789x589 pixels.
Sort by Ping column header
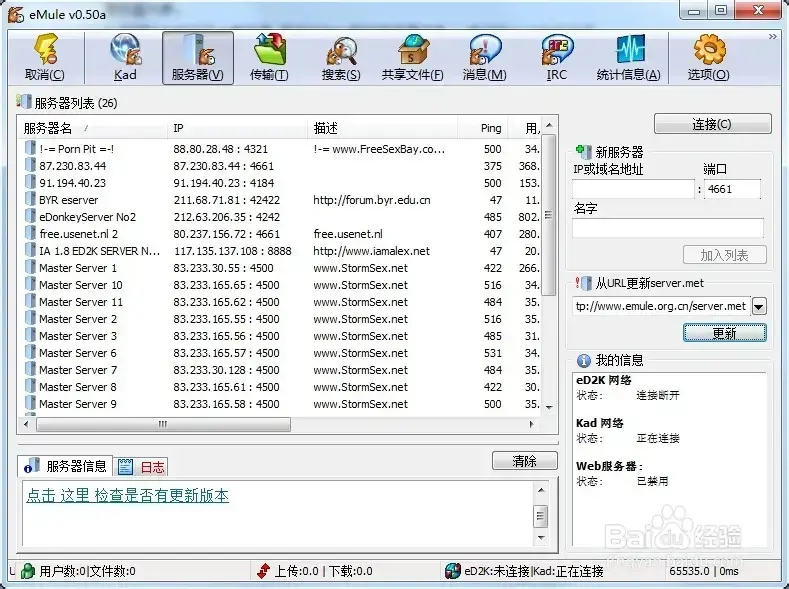[x=483, y=128]
